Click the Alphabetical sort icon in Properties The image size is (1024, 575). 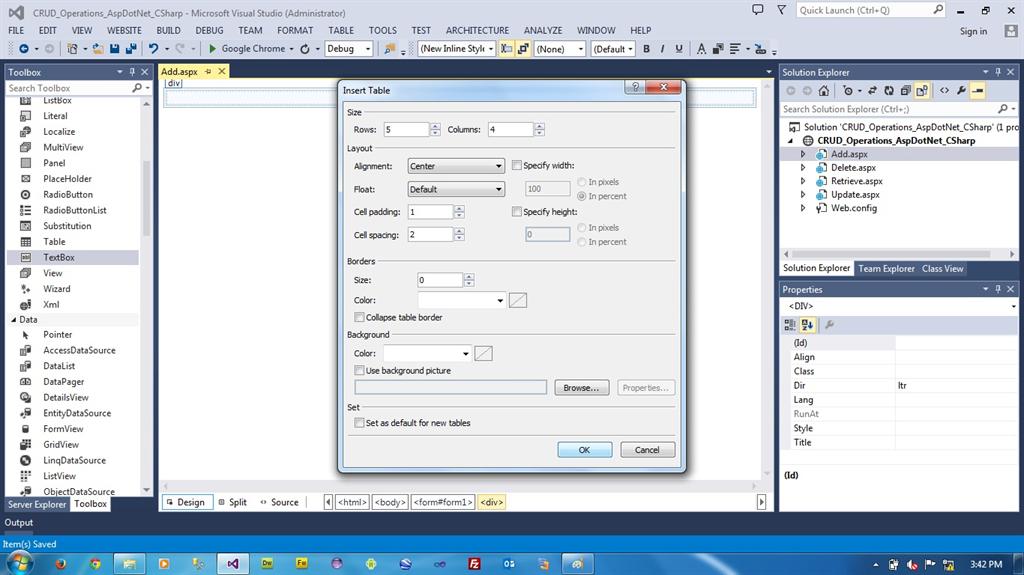point(807,325)
